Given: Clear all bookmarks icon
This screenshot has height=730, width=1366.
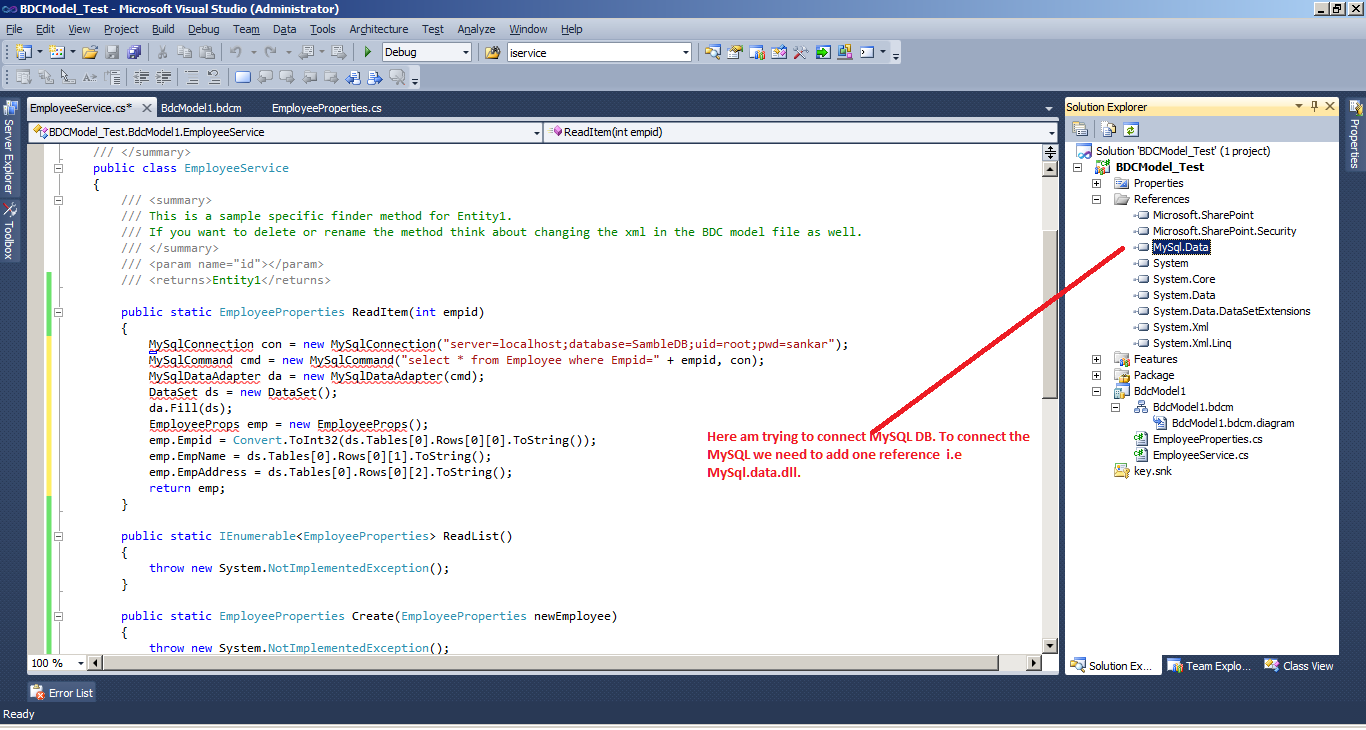Looking at the screenshot, I should click(397, 77).
